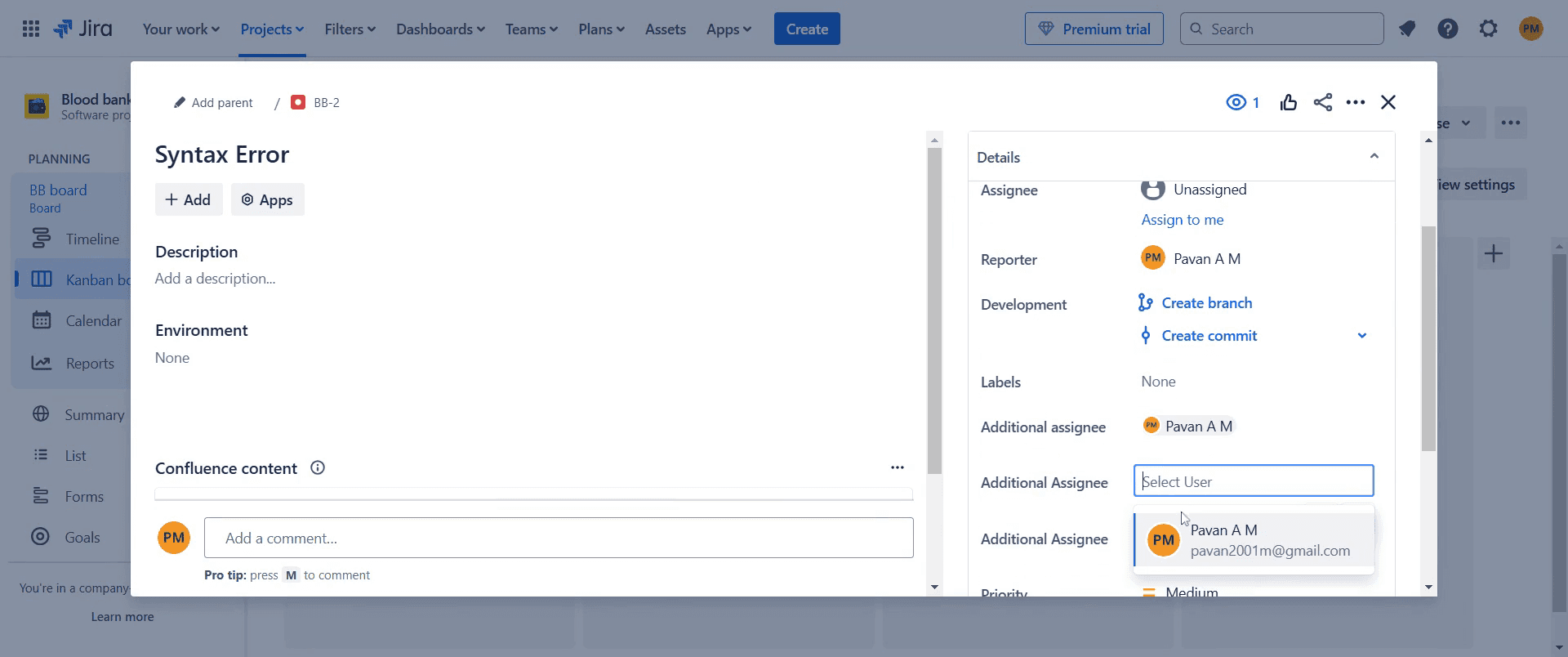1568x657 pixels.
Task: Click Create branch link
Action: pos(1195,303)
